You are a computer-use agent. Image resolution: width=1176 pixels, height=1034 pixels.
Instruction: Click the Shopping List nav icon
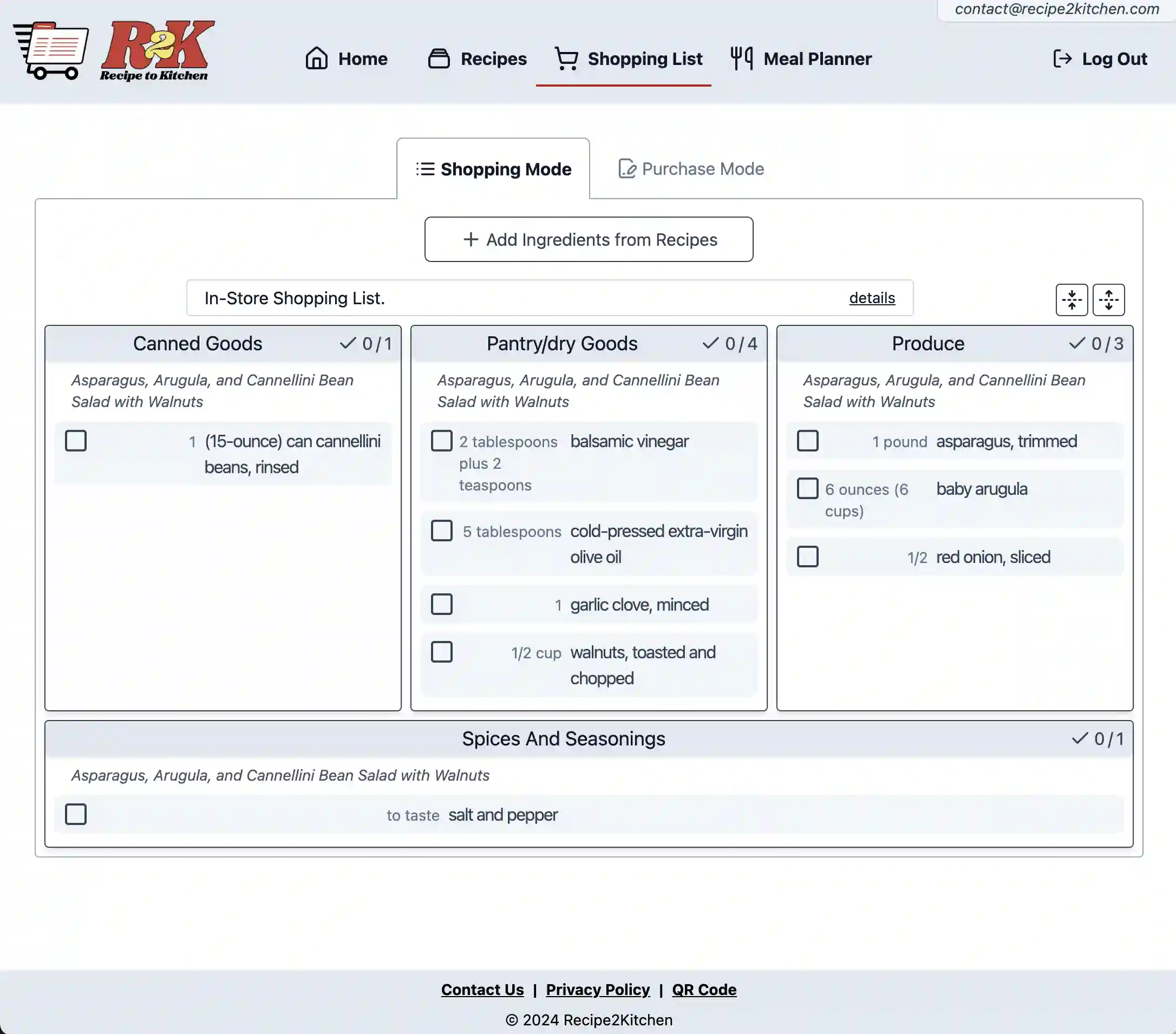(x=565, y=57)
